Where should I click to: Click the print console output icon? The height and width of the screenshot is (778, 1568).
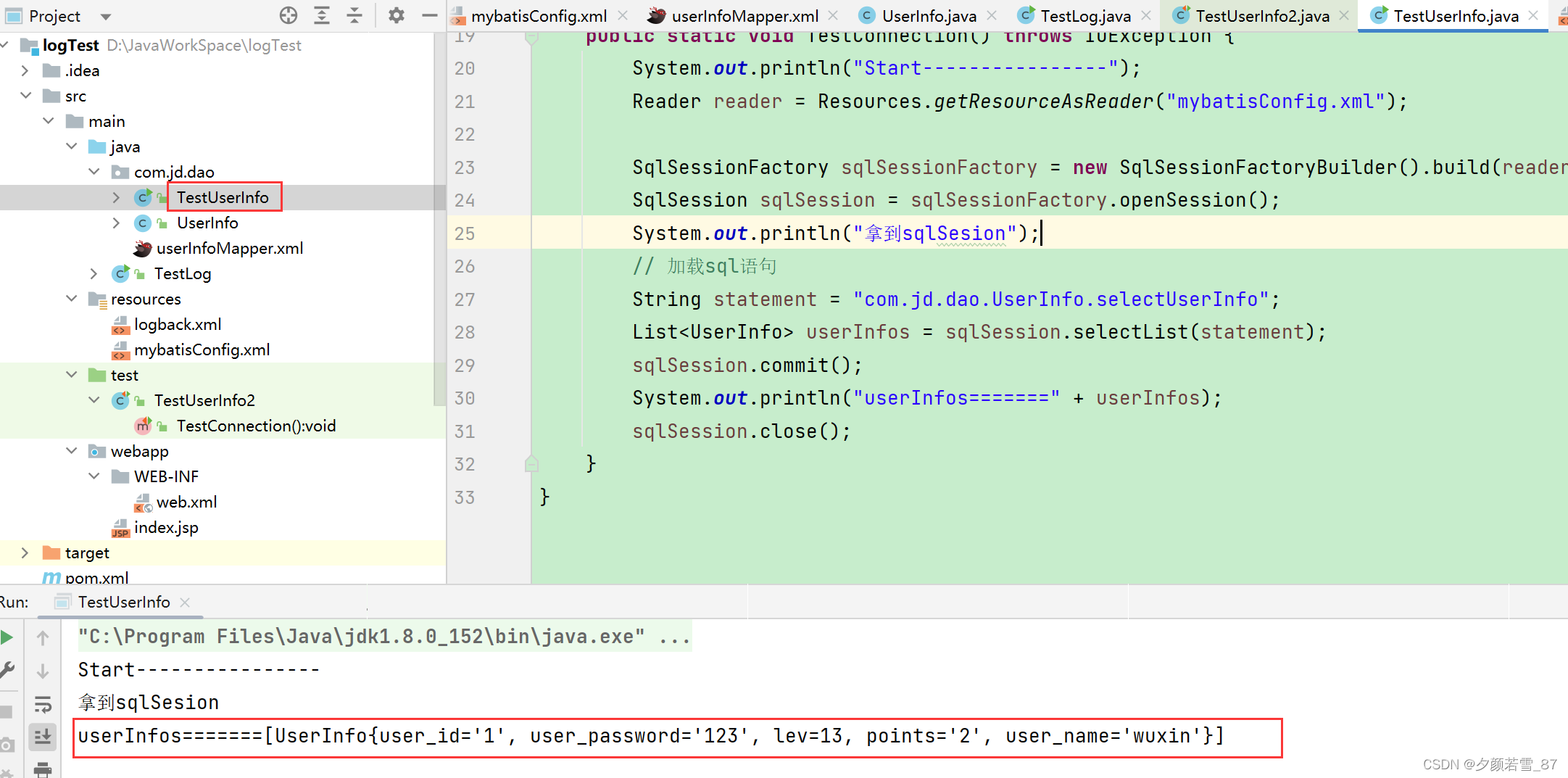click(x=43, y=769)
